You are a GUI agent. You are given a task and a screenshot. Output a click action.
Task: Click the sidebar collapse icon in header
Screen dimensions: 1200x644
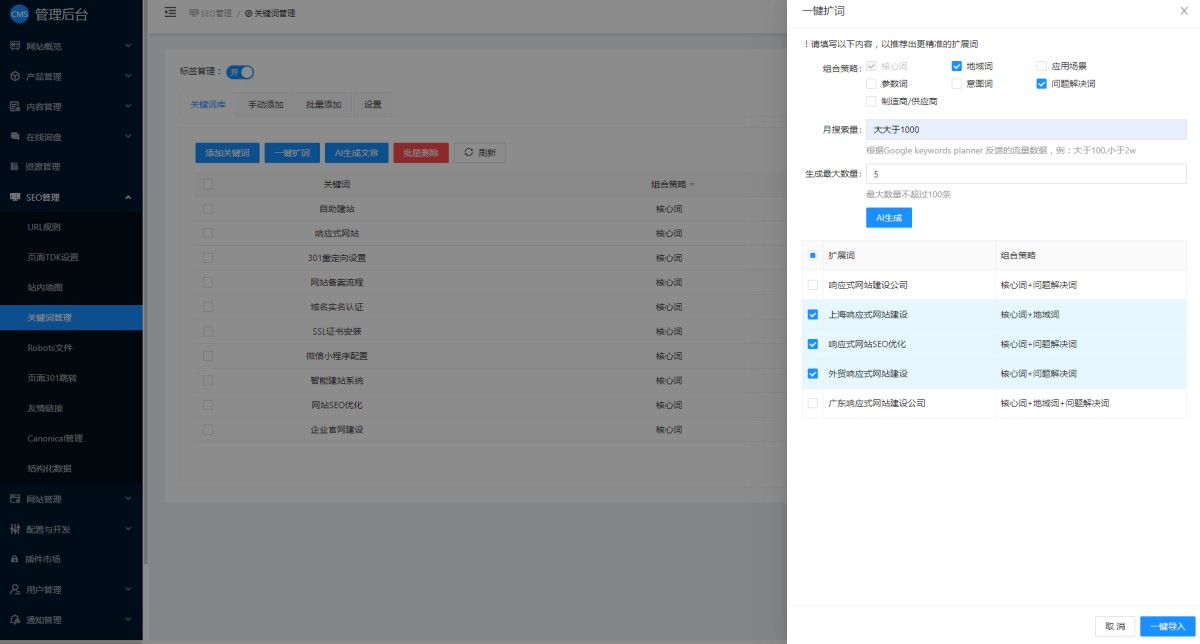tap(170, 13)
